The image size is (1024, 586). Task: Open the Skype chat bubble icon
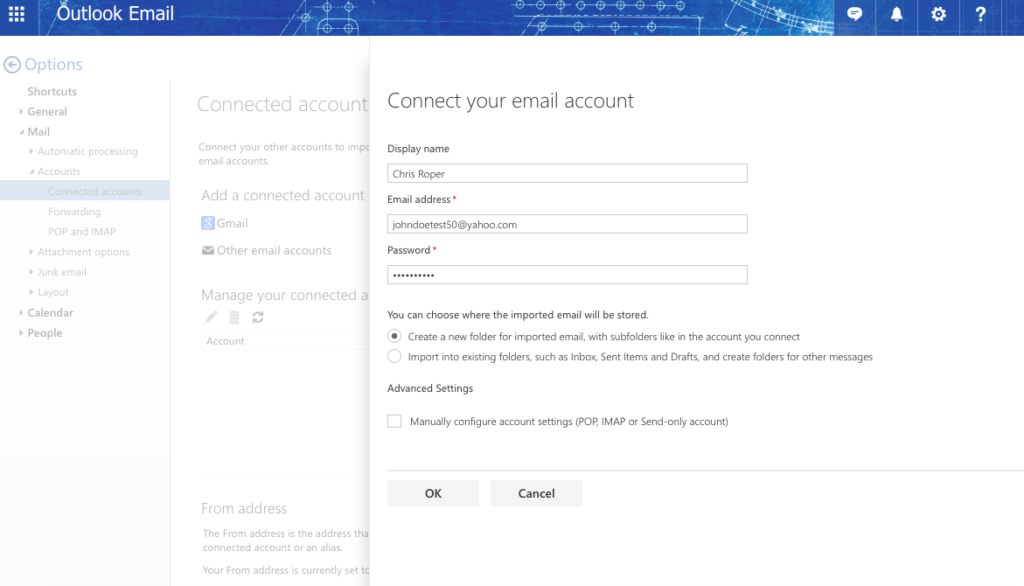click(x=854, y=14)
